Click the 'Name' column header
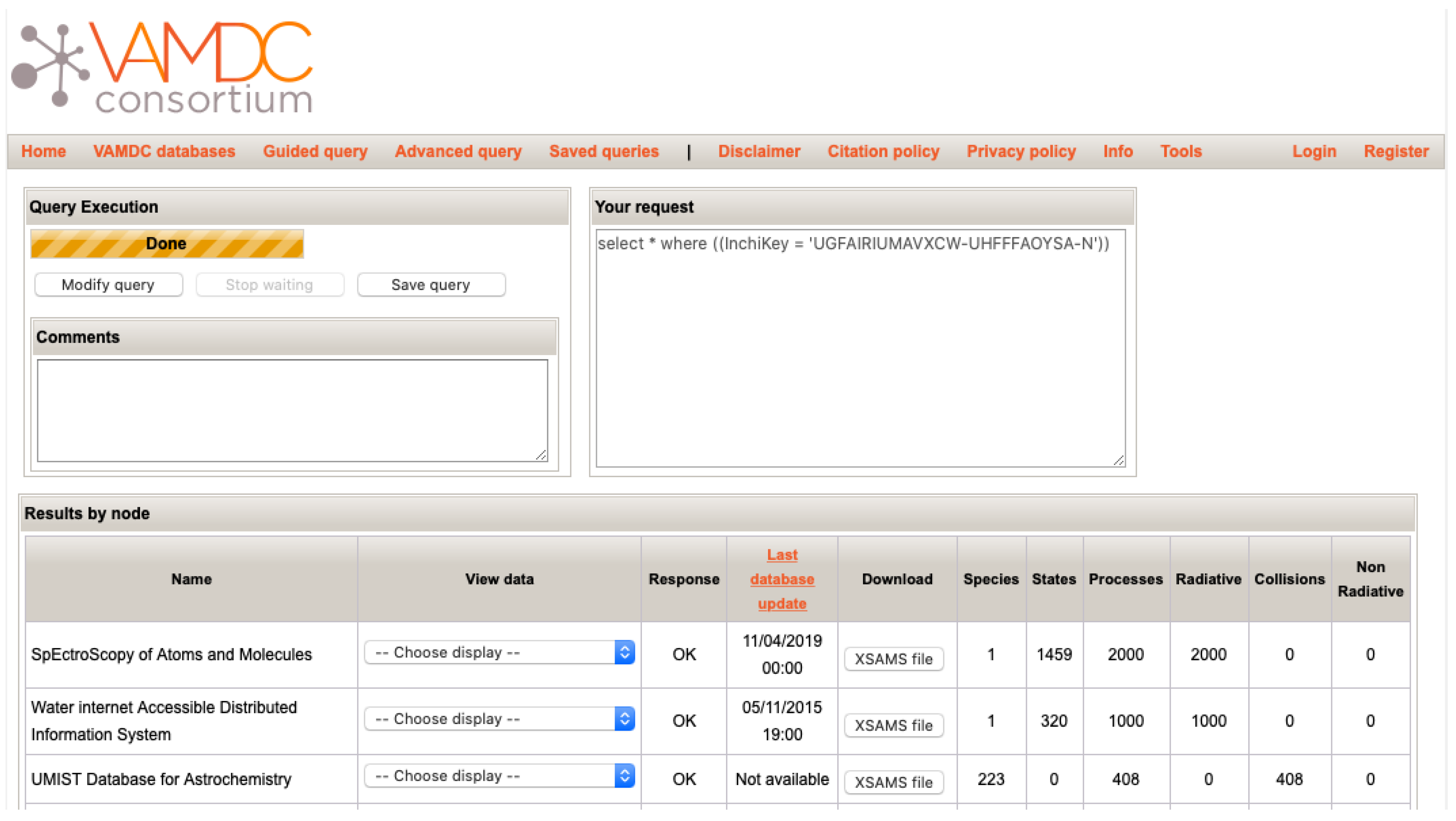1456x821 pixels. pyautogui.click(x=191, y=579)
